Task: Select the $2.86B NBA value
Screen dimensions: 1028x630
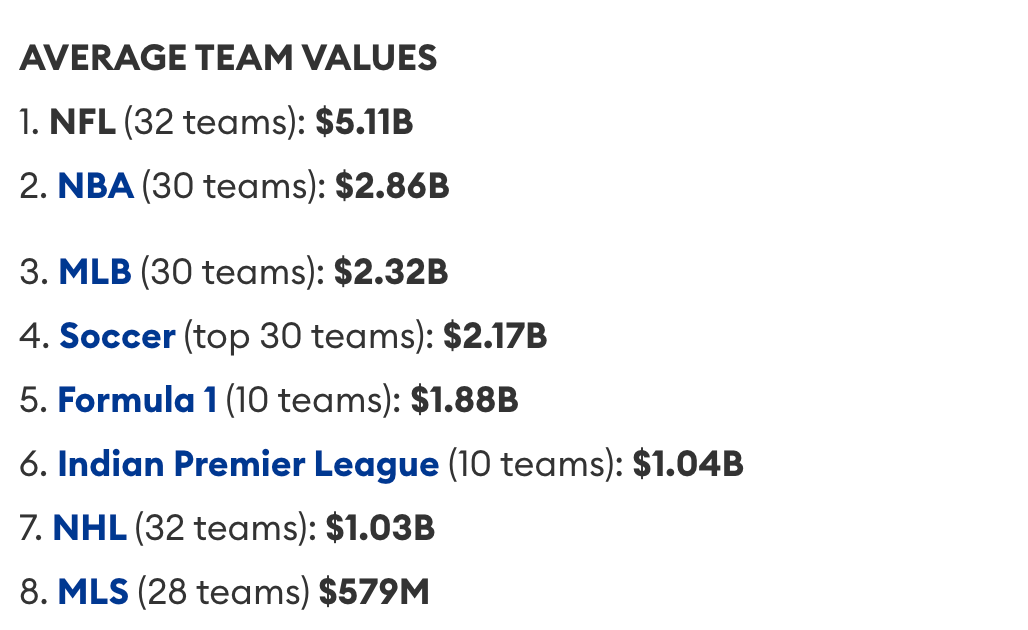Action: pyautogui.click(x=392, y=186)
